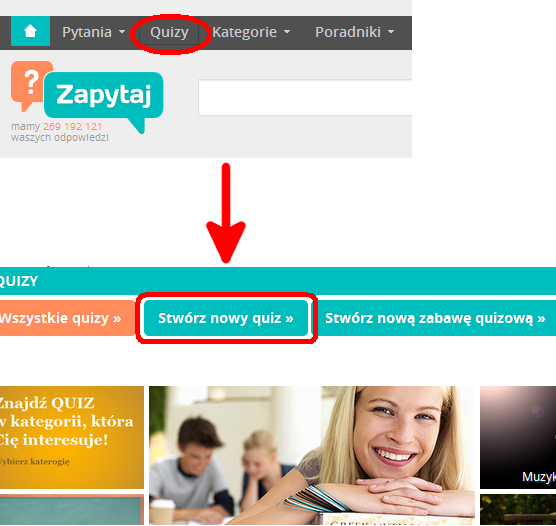Open the Quizy menu item
556x526 pixels.
coord(169,32)
